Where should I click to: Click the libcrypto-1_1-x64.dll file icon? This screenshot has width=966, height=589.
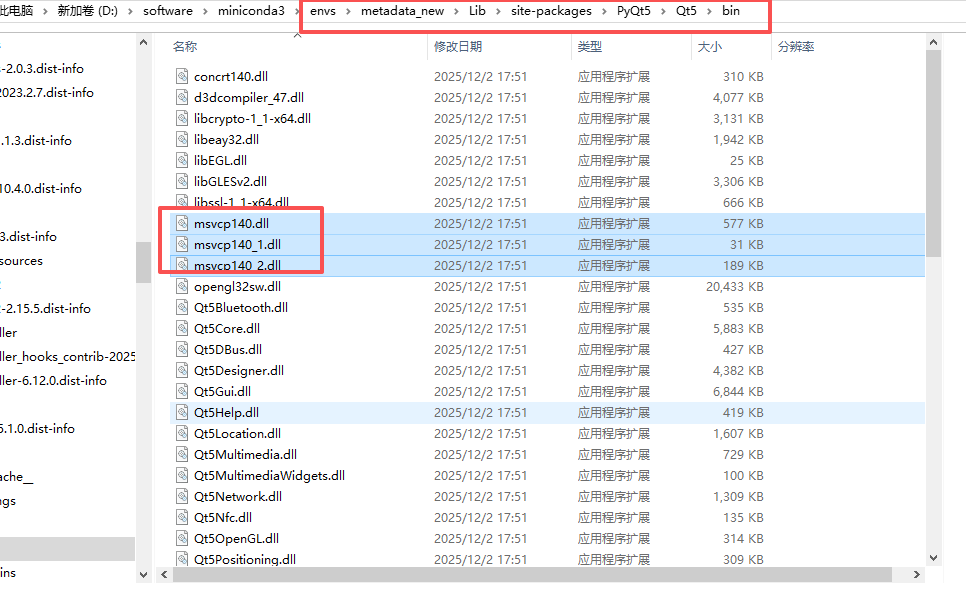coord(182,118)
